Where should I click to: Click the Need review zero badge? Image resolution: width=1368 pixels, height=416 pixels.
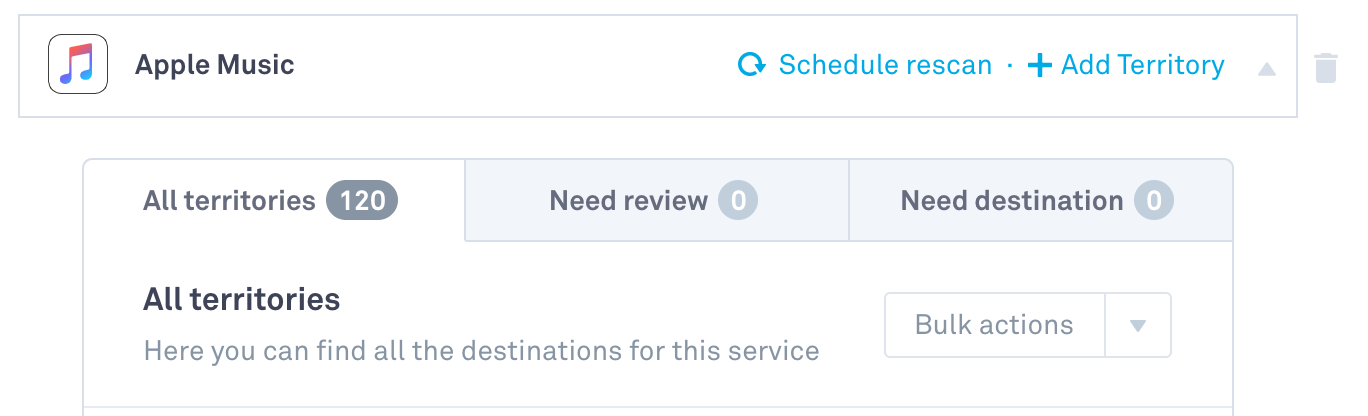point(738,201)
